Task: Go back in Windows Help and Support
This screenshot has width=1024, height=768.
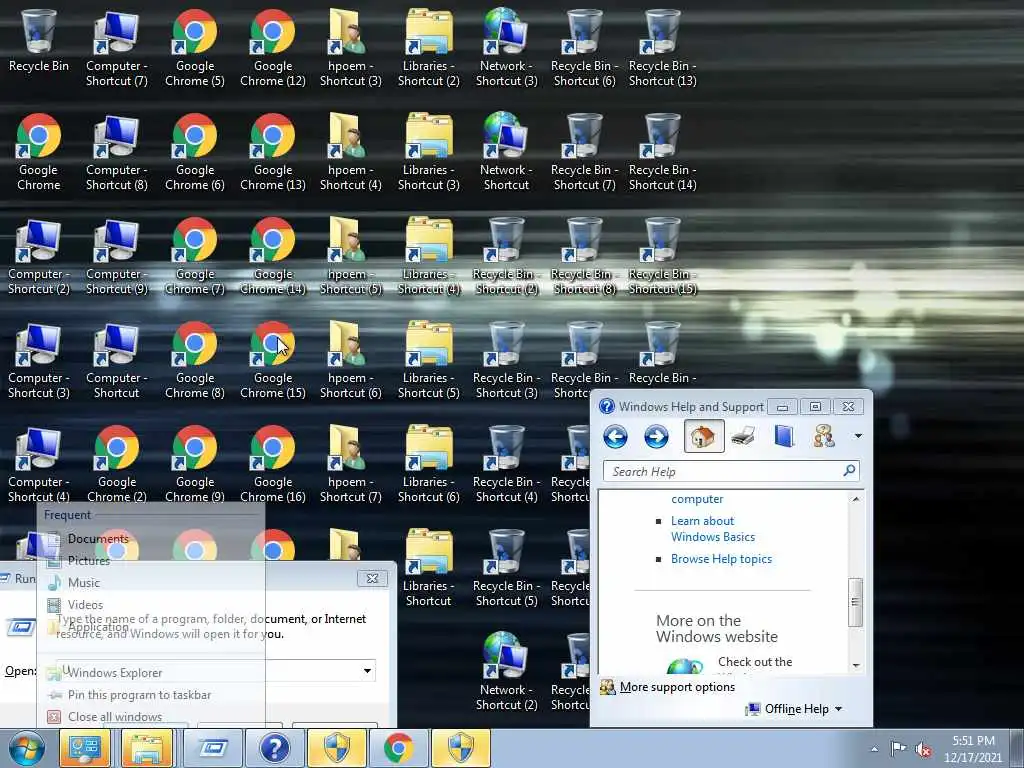Action: [x=615, y=436]
